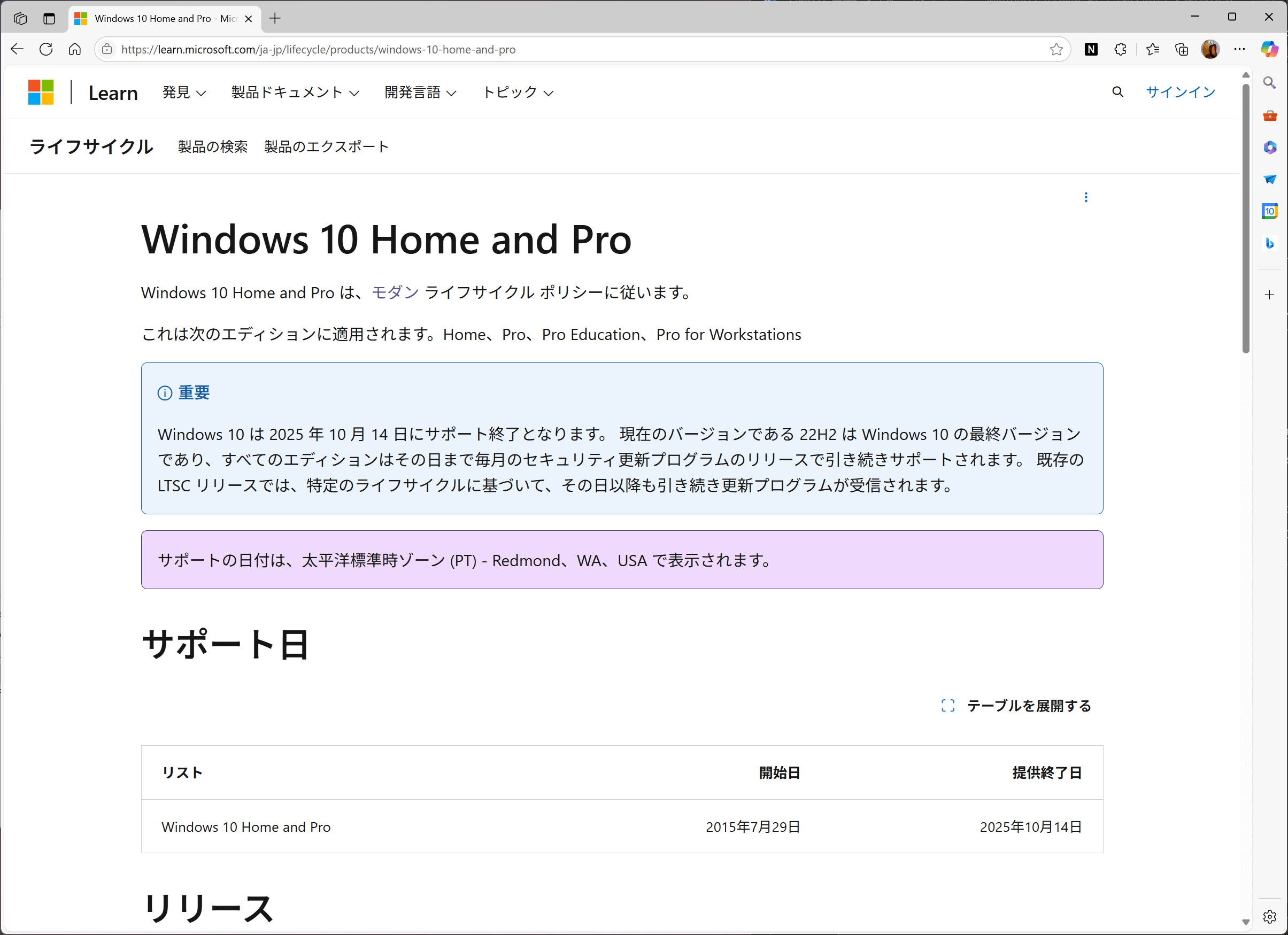Open the sidebar Tools briefcase icon
Viewport: 1288px width, 935px height.
[1270, 115]
